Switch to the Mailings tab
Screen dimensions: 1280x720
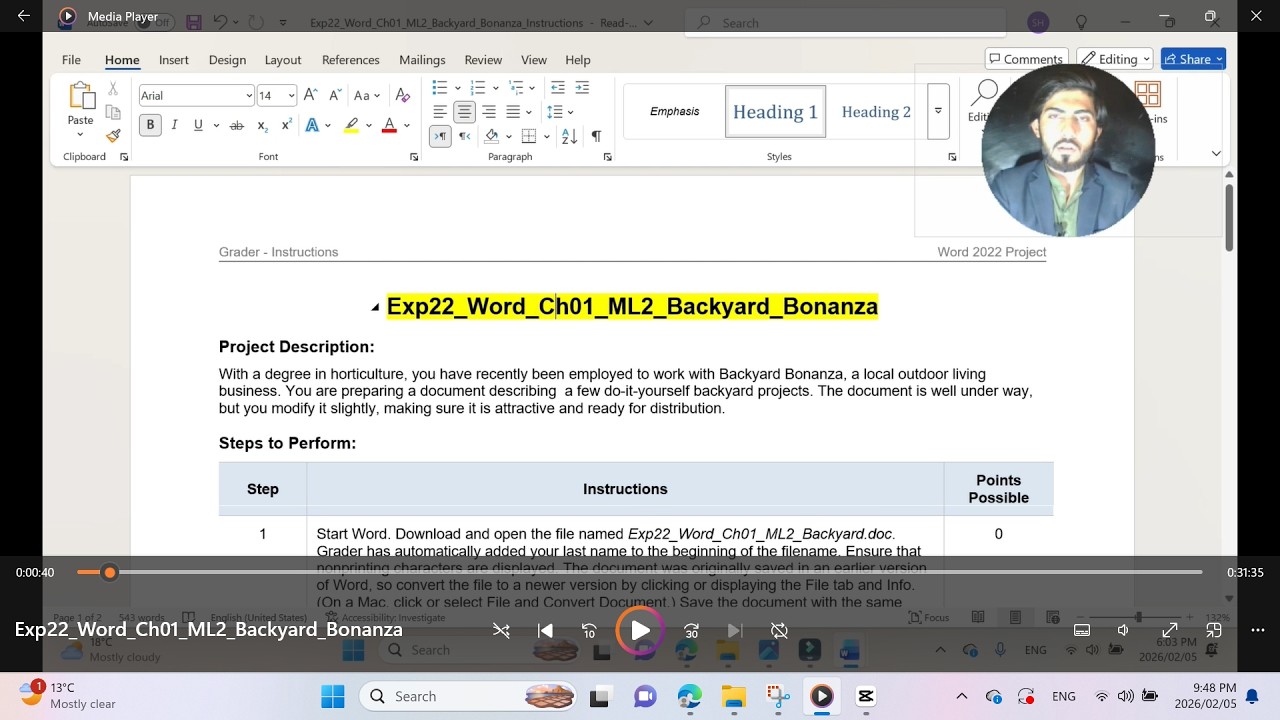coord(422,60)
